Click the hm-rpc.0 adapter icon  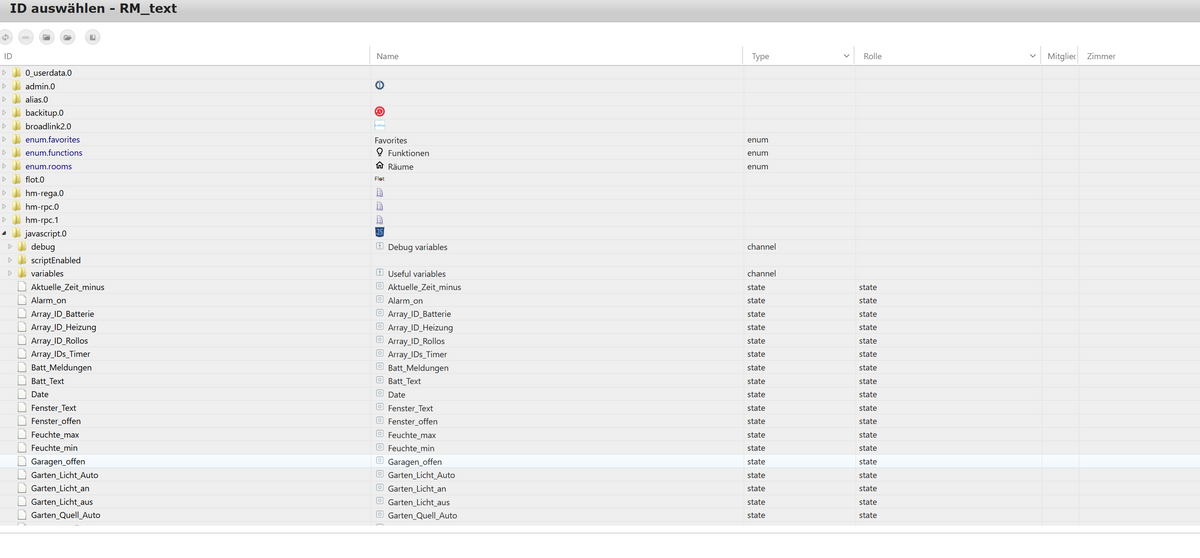[x=380, y=206]
